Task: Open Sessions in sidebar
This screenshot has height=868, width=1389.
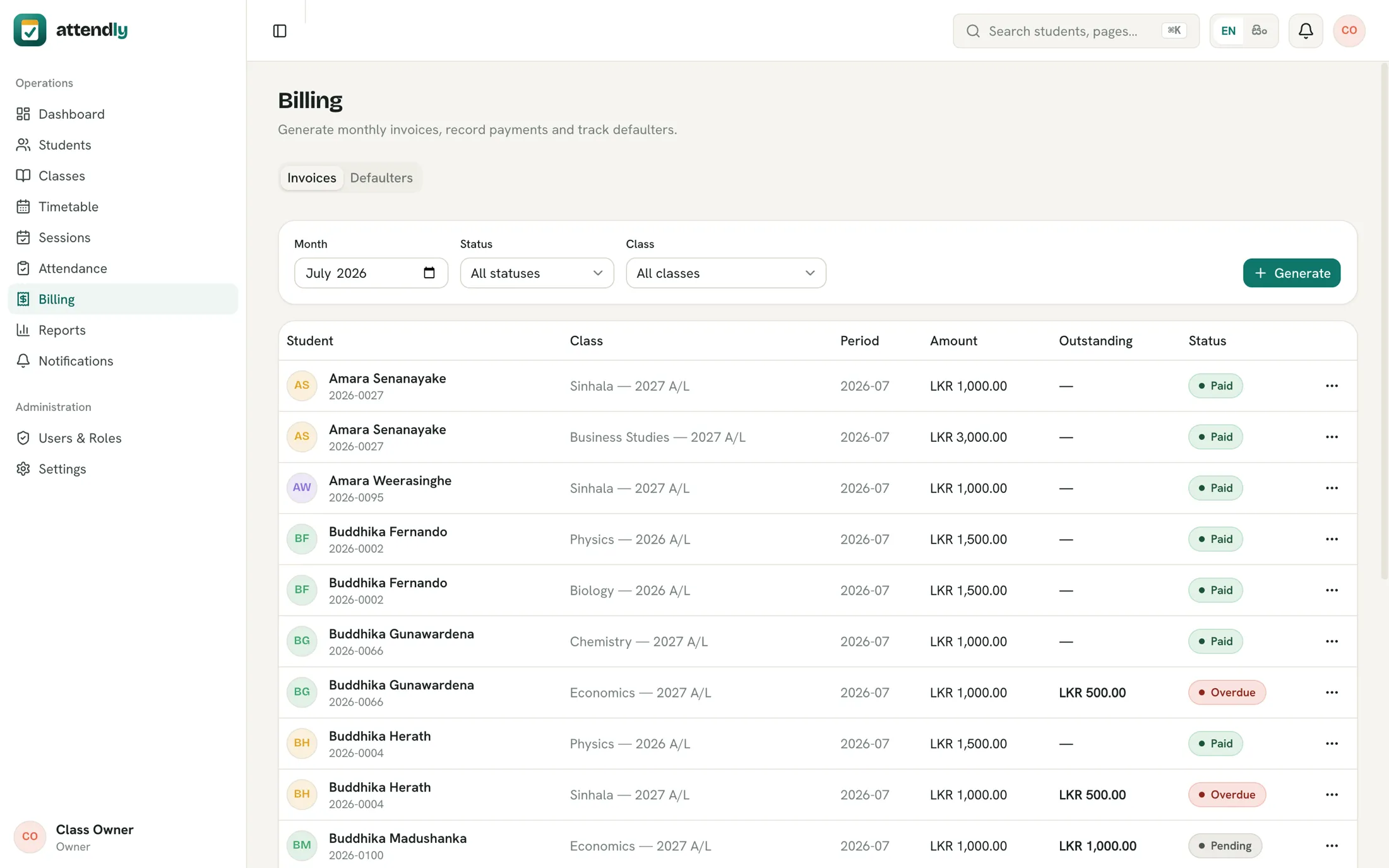Action: (123, 237)
